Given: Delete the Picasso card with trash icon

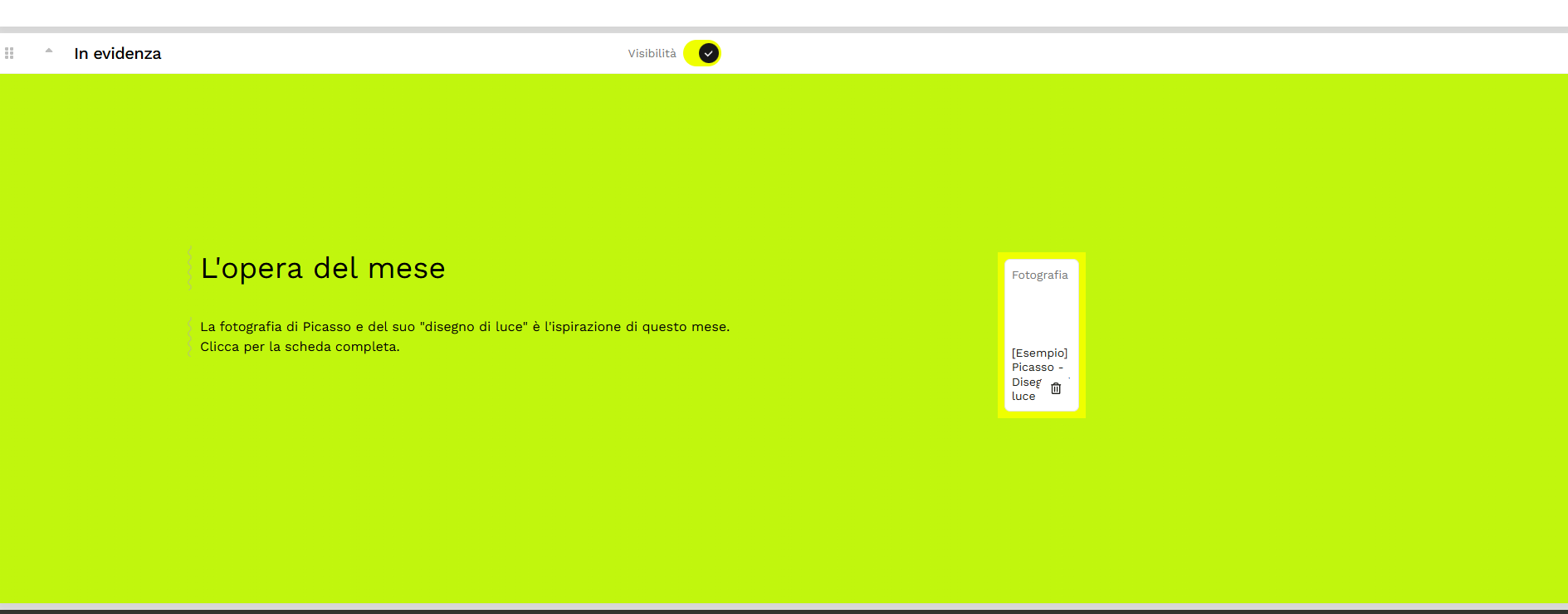Looking at the screenshot, I should [x=1056, y=388].
